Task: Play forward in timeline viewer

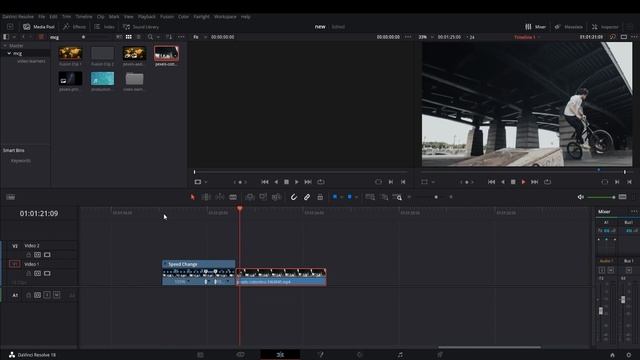Action: (x=523, y=182)
